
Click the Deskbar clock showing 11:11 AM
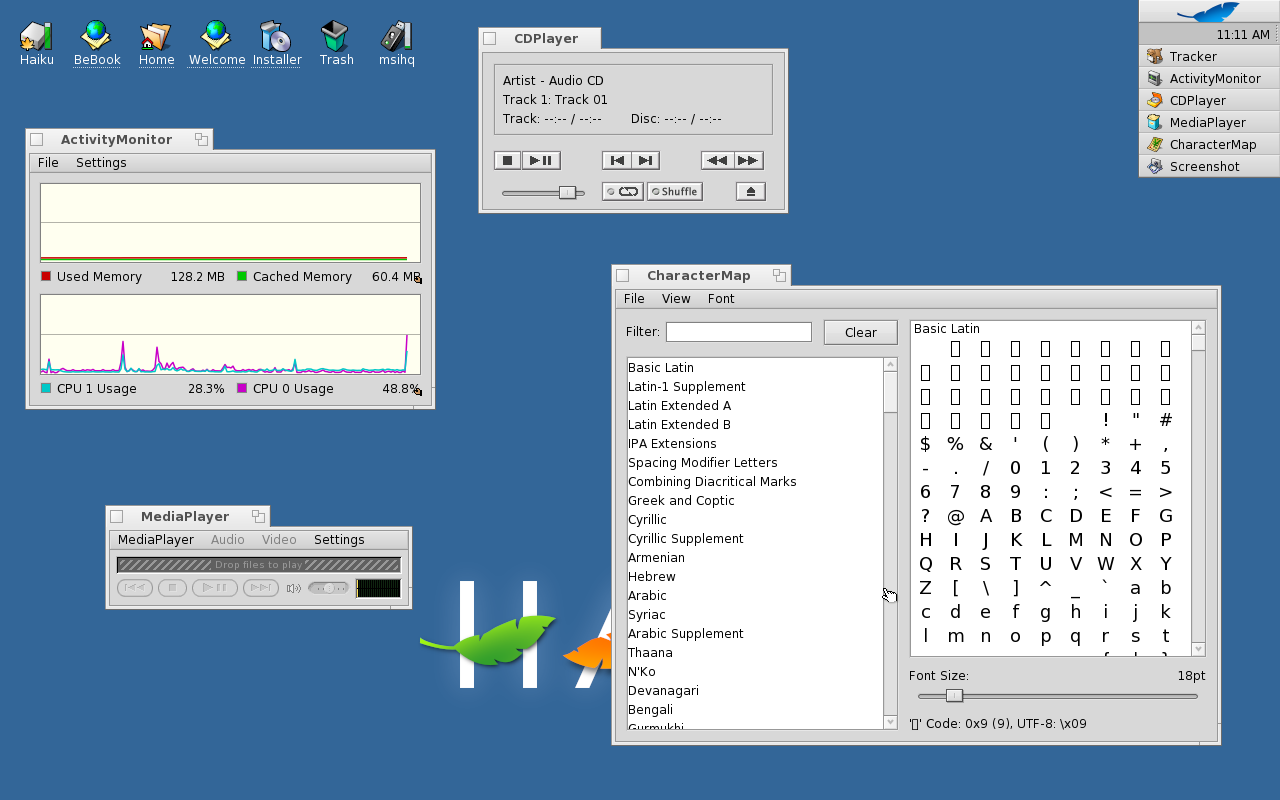pyautogui.click(x=1242, y=34)
